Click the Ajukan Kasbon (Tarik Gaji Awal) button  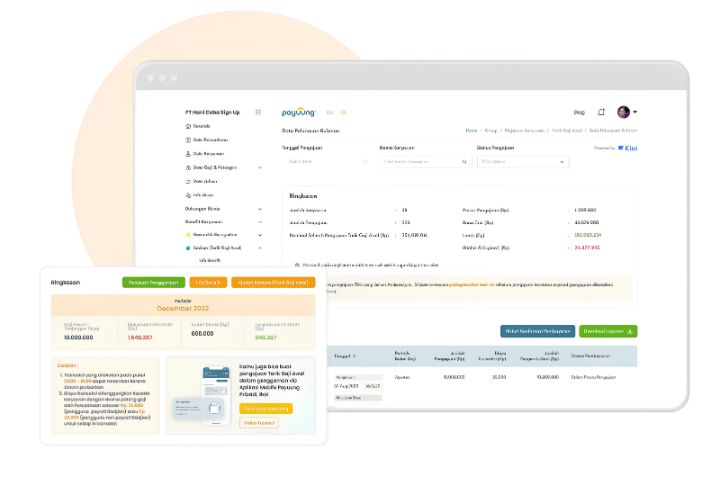pyautogui.click(x=273, y=282)
